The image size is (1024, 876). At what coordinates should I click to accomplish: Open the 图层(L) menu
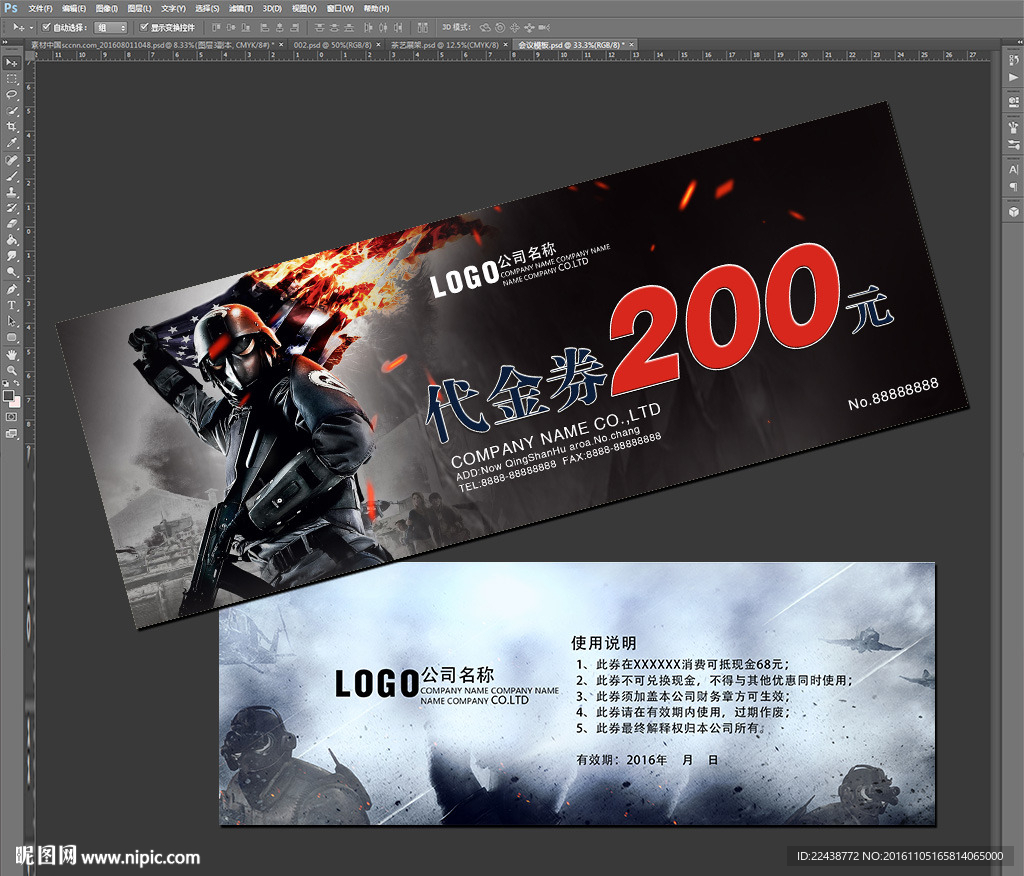(x=139, y=8)
